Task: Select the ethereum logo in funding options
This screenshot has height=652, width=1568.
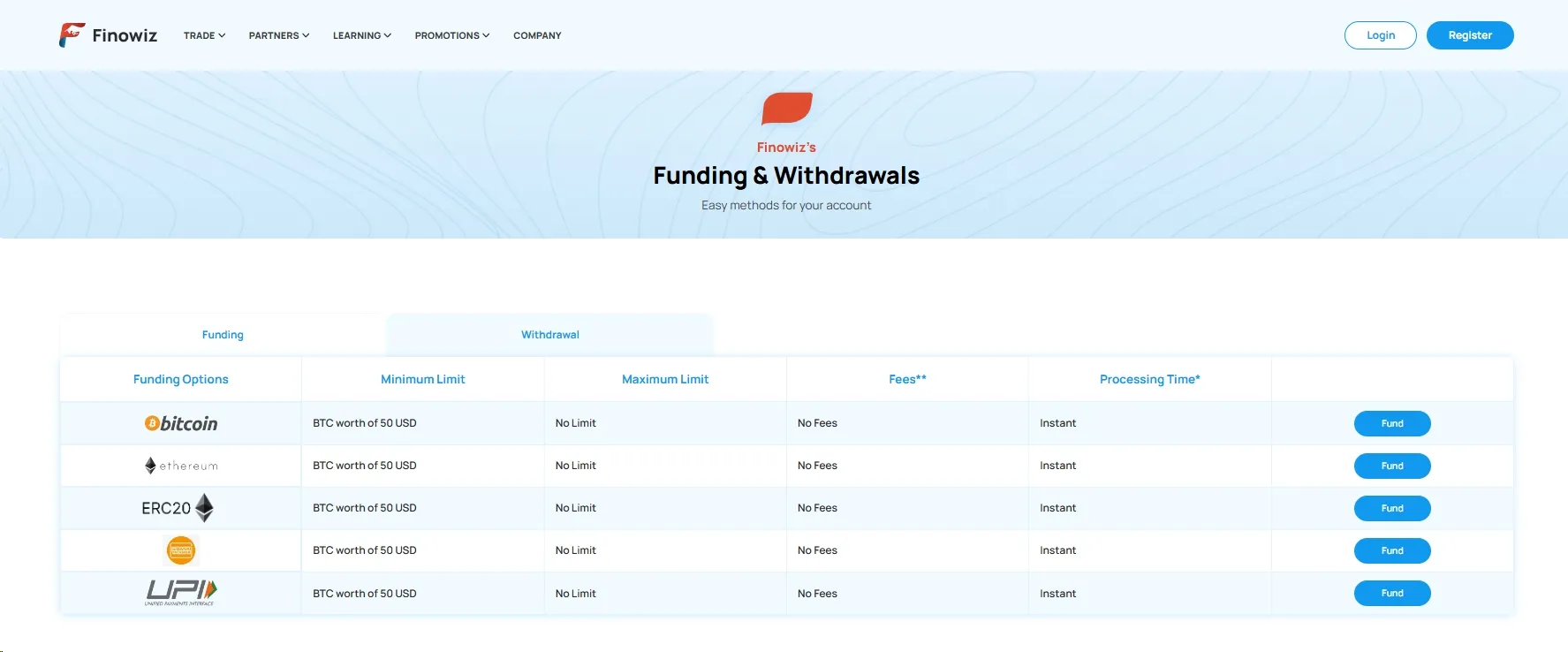Action: tap(181, 466)
